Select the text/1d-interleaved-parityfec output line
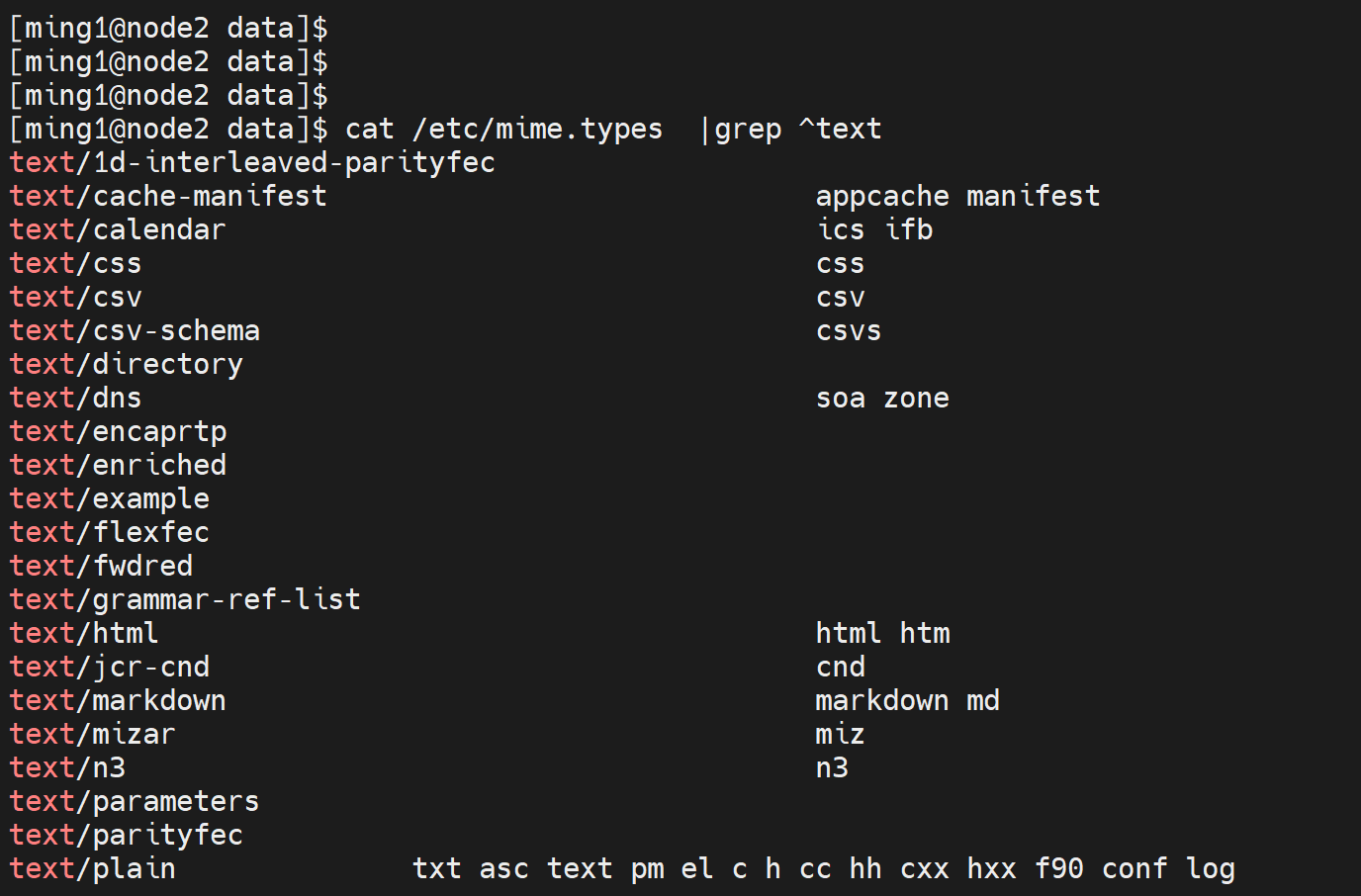This screenshot has height=896, width=1361. 252,163
